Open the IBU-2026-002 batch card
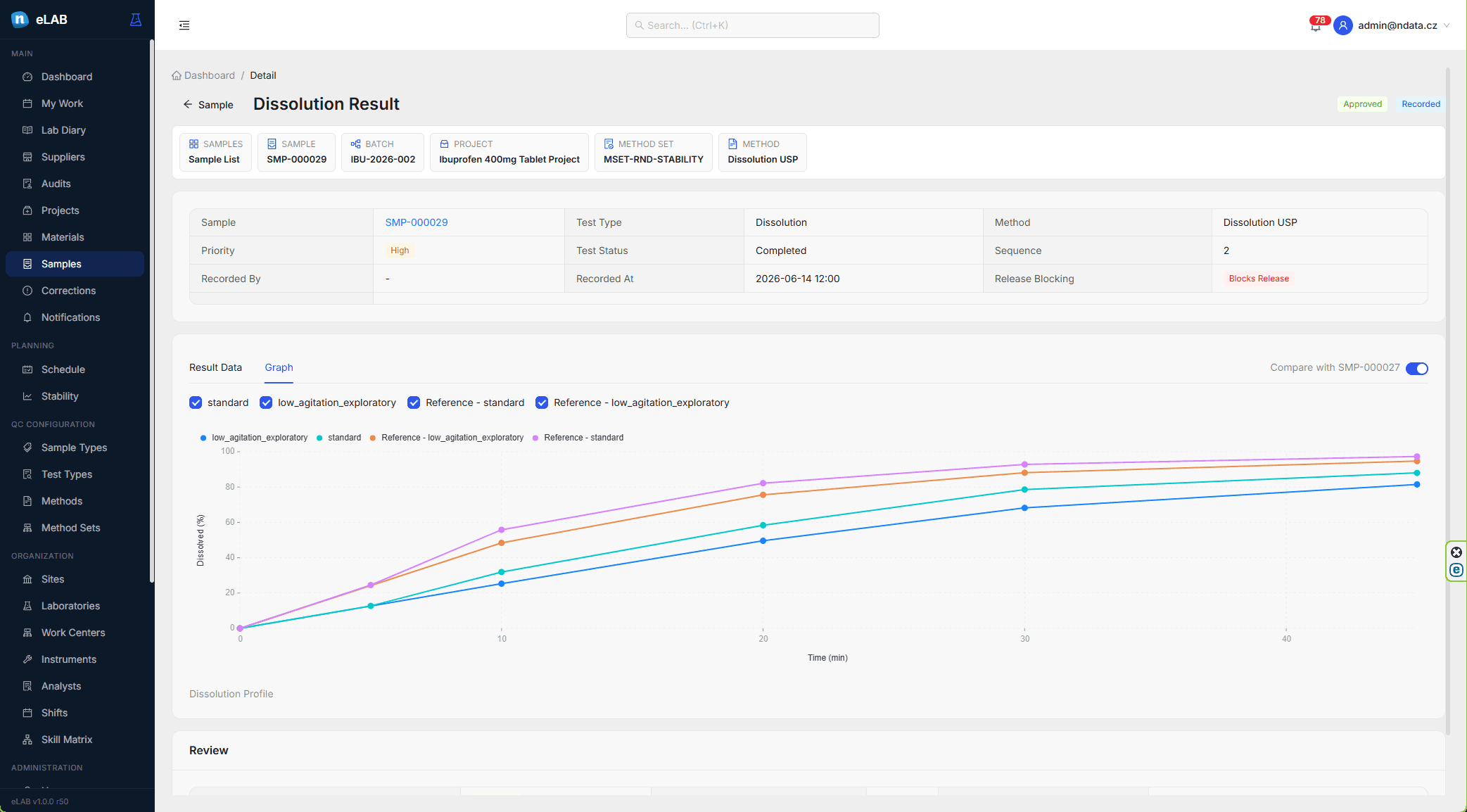Screen dimensions: 1467x812 [x=383, y=152]
